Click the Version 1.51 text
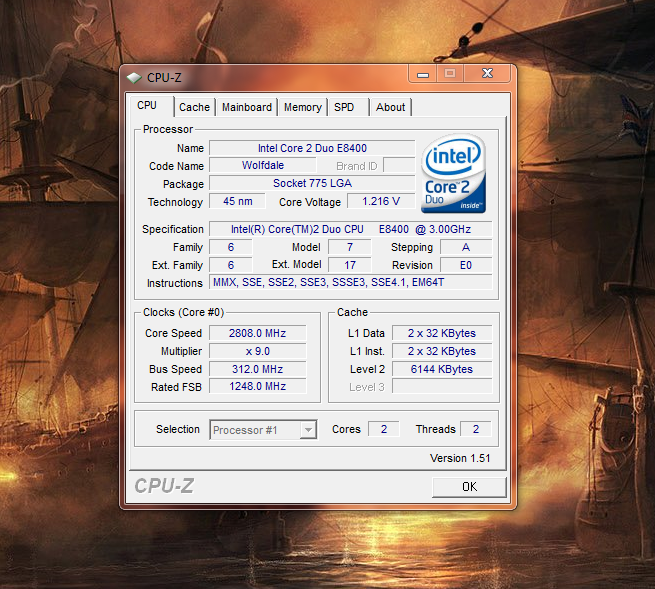Screen dimensions: 655x589 pos(460,458)
